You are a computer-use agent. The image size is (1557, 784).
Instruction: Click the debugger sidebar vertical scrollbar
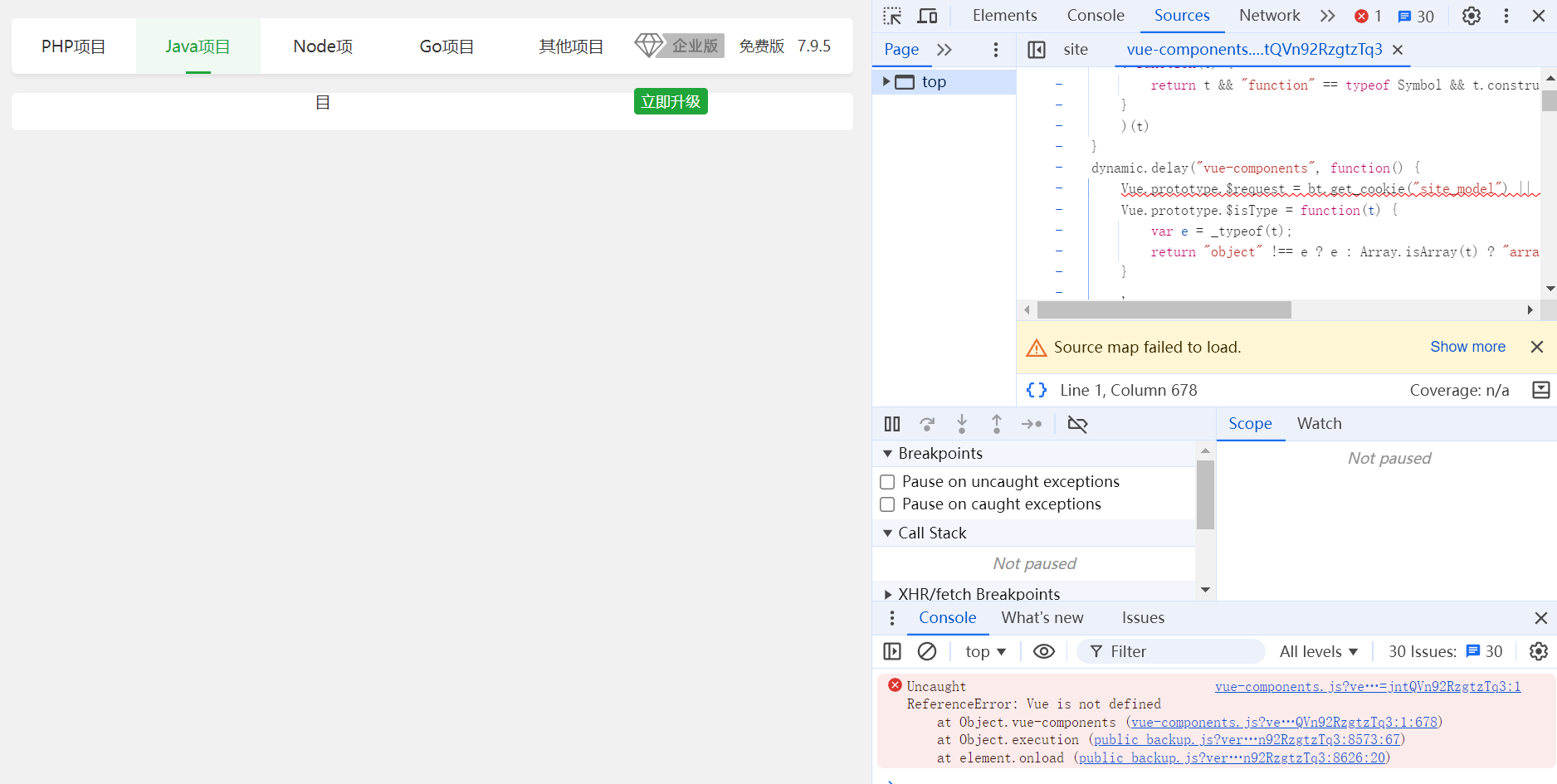pyautogui.click(x=1205, y=495)
